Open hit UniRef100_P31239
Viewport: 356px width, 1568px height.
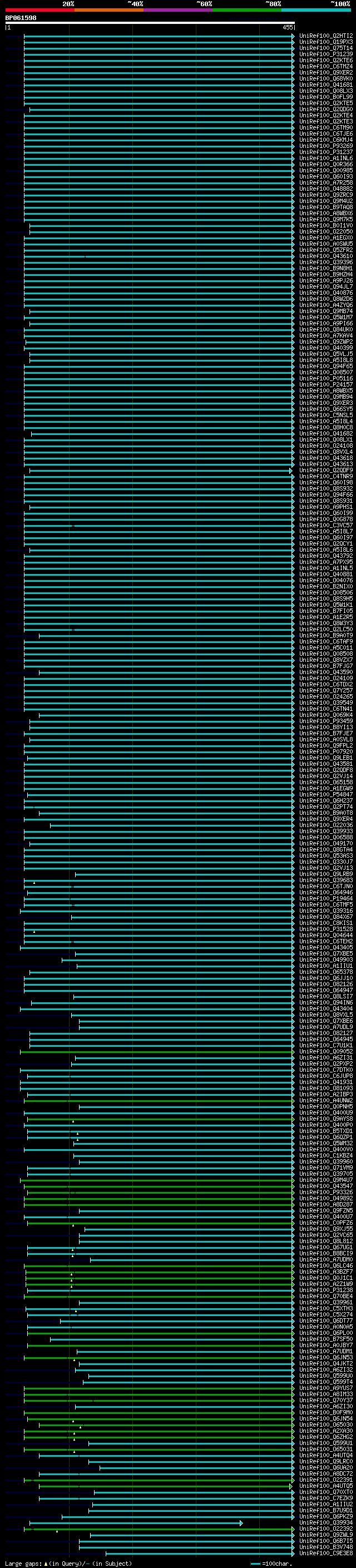326,54
